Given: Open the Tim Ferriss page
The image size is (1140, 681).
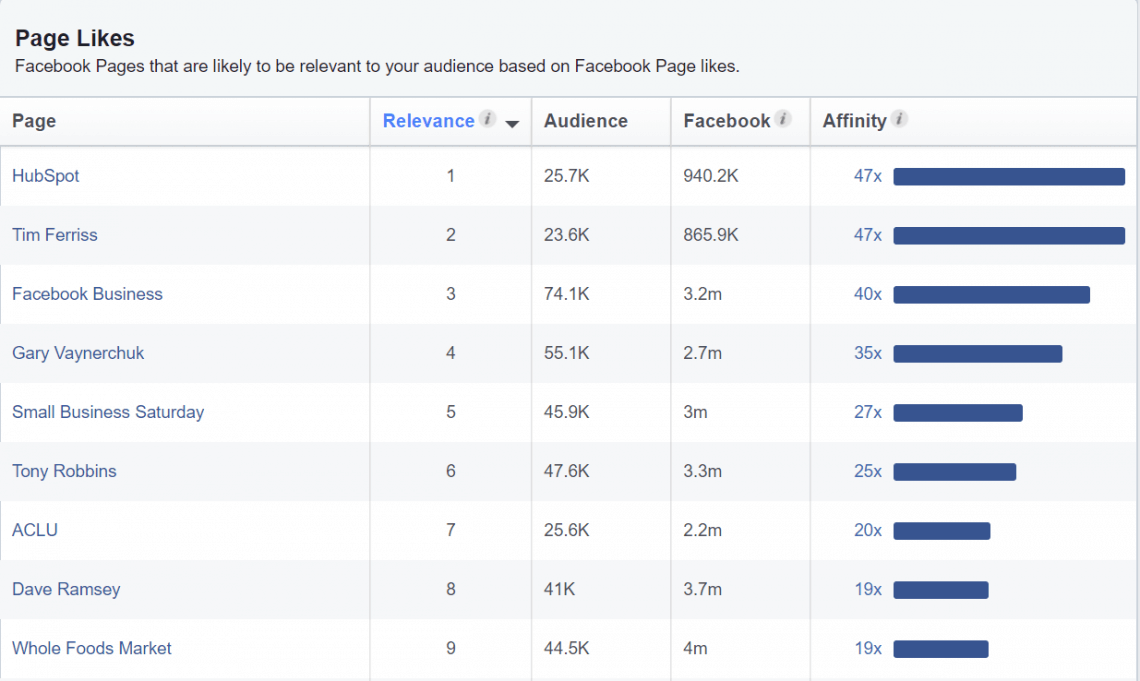Looking at the screenshot, I should [x=54, y=235].
